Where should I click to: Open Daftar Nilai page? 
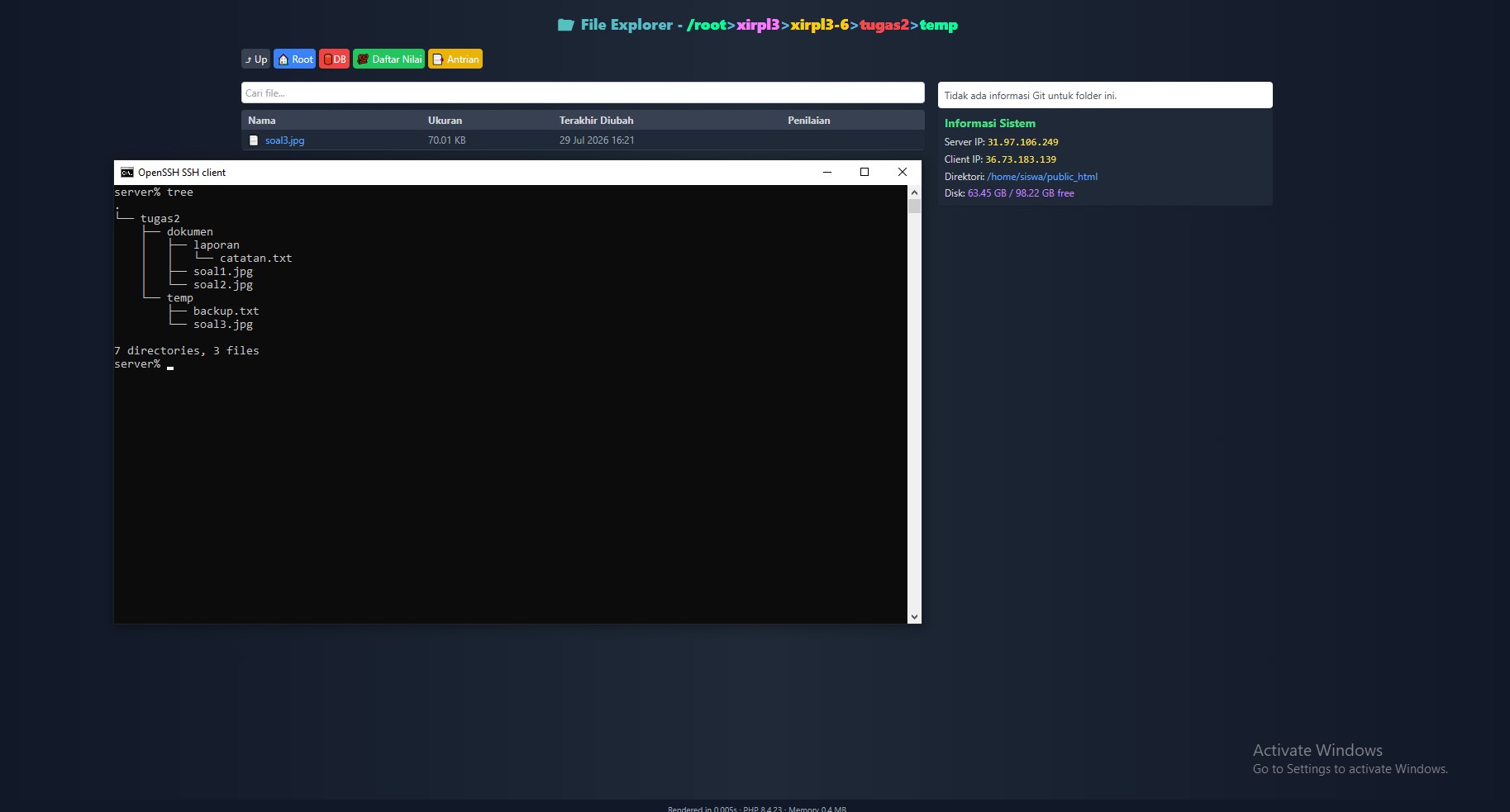click(388, 59)
